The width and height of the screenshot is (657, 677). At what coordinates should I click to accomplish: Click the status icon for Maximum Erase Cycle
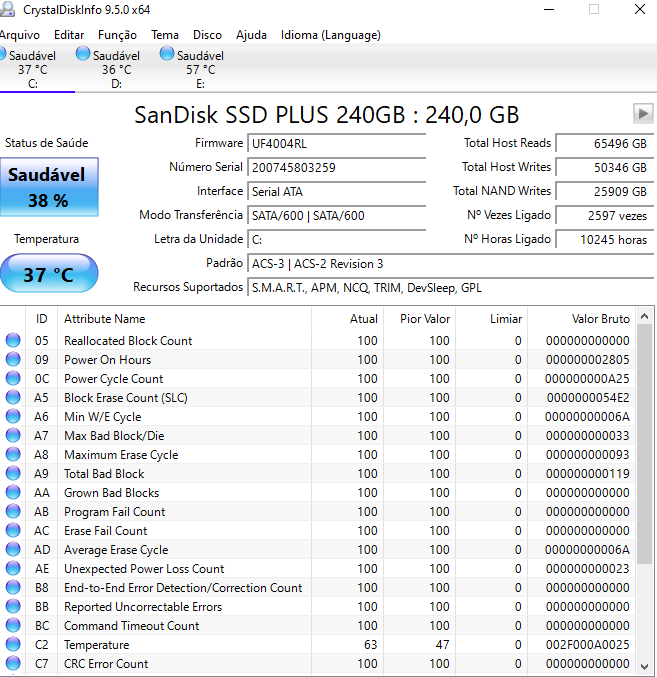13,454
